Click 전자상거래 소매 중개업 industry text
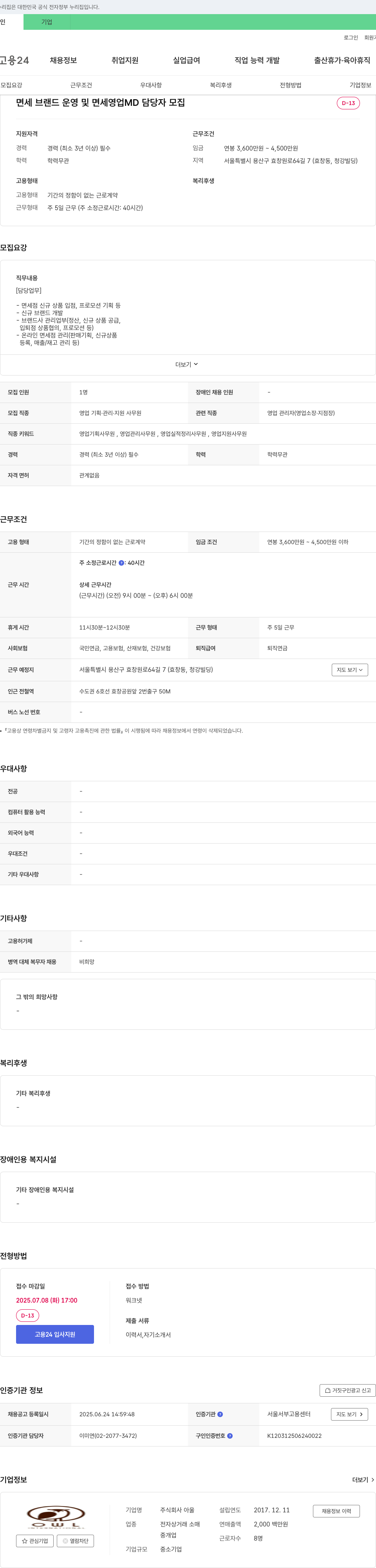Image resolution: width=376 pixels, height=1568 pixels. pos(180,1530)
